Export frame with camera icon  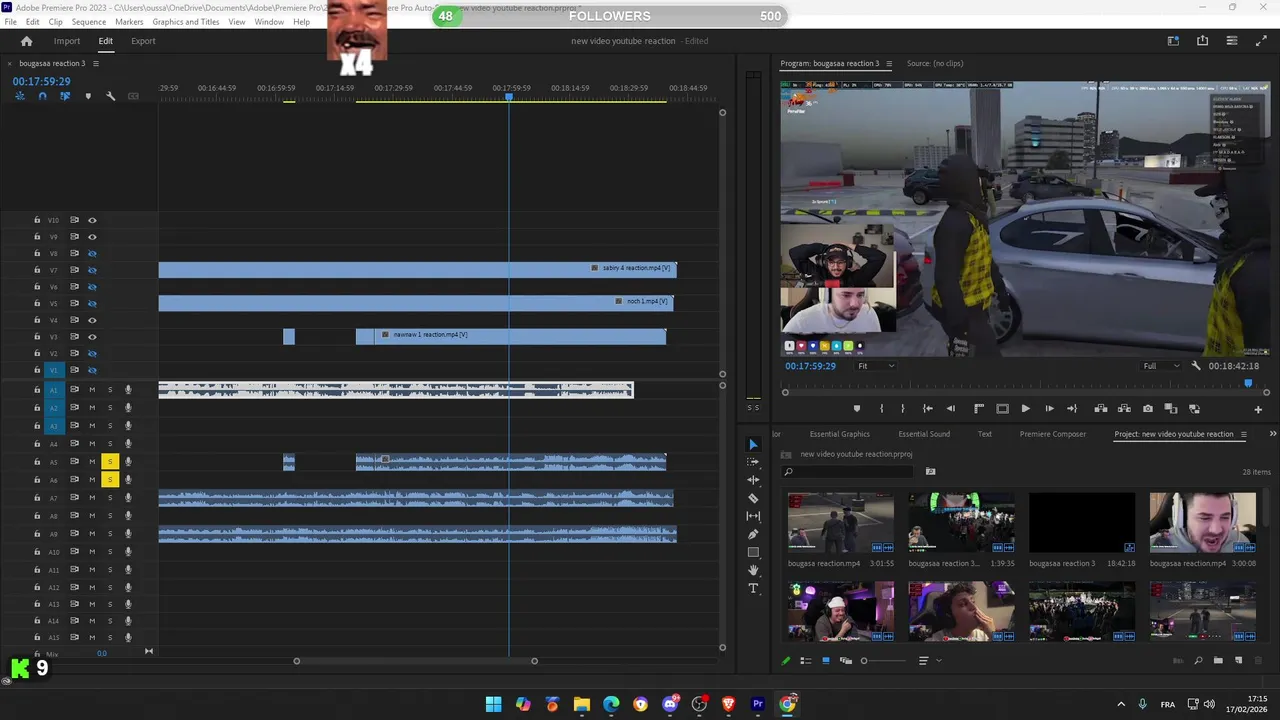point(1147,409)
